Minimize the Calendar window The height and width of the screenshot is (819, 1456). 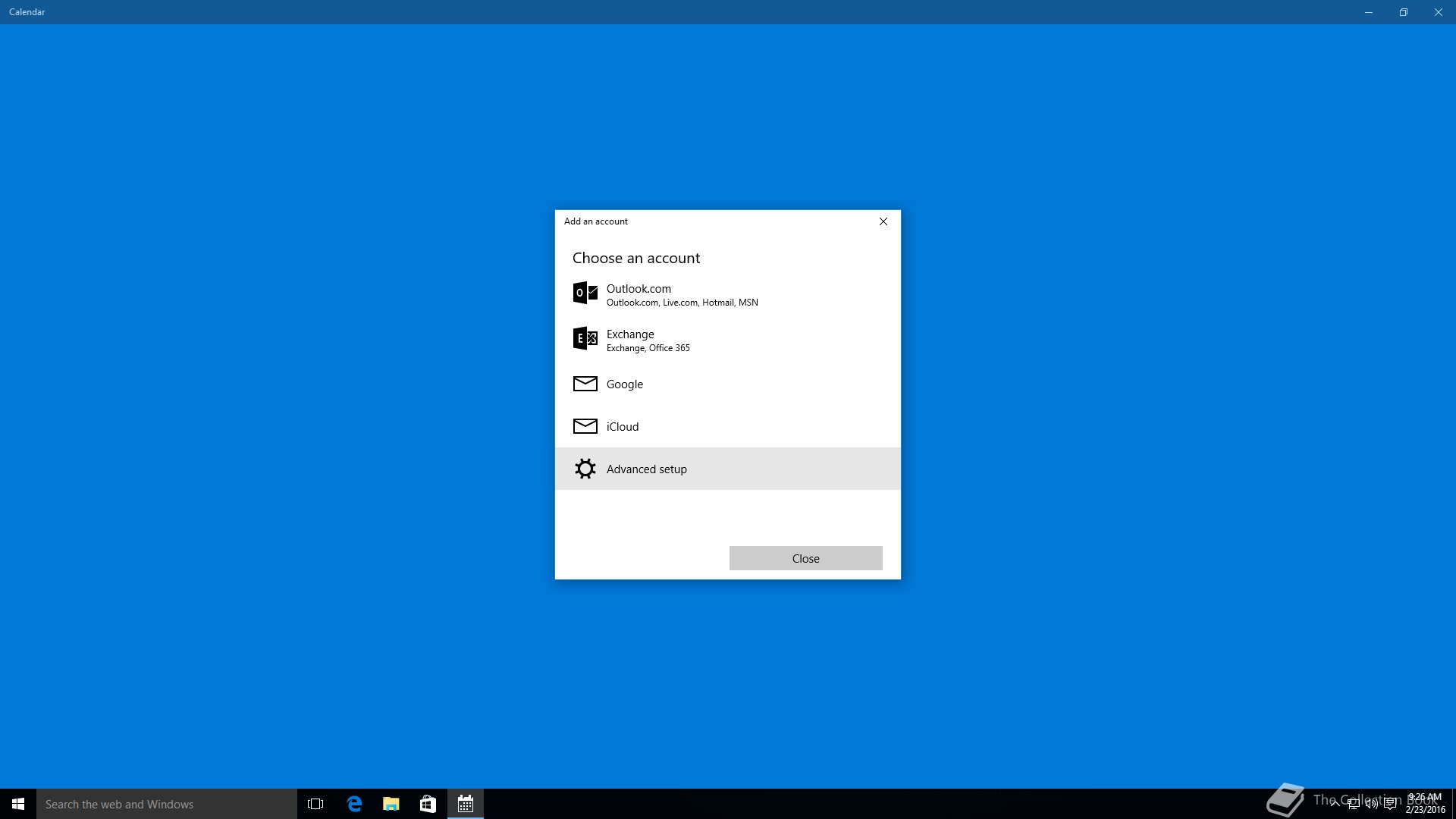pos(1369,12)
